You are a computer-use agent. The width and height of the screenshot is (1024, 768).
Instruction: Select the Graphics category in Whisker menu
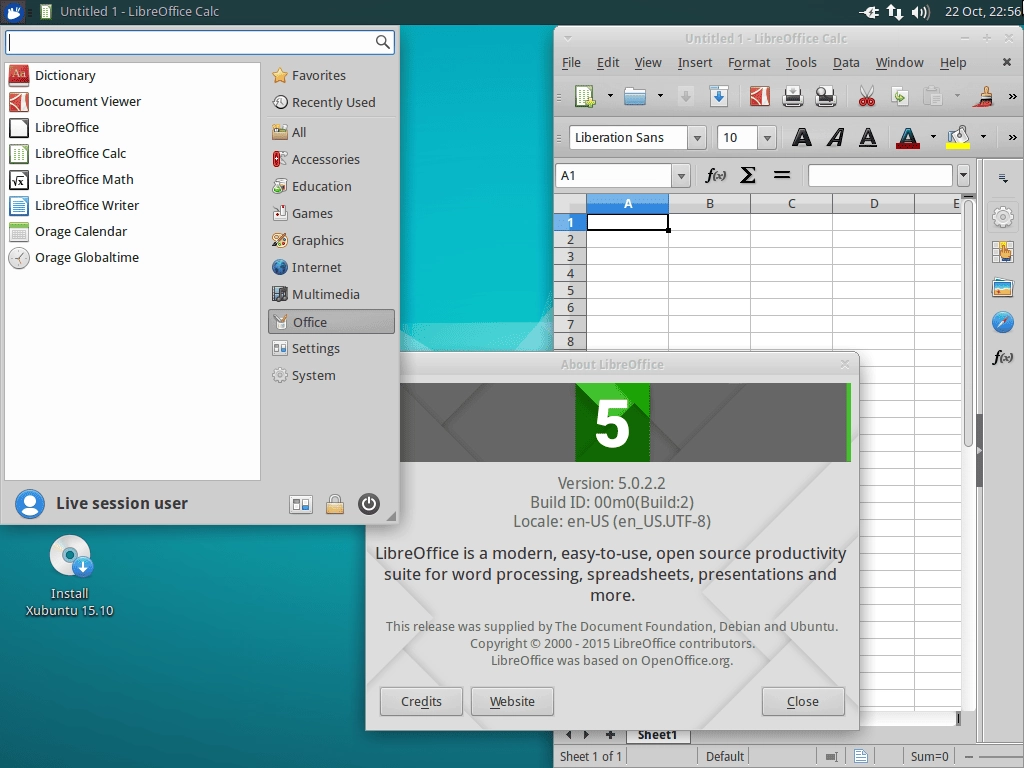(x=331, y=240)
